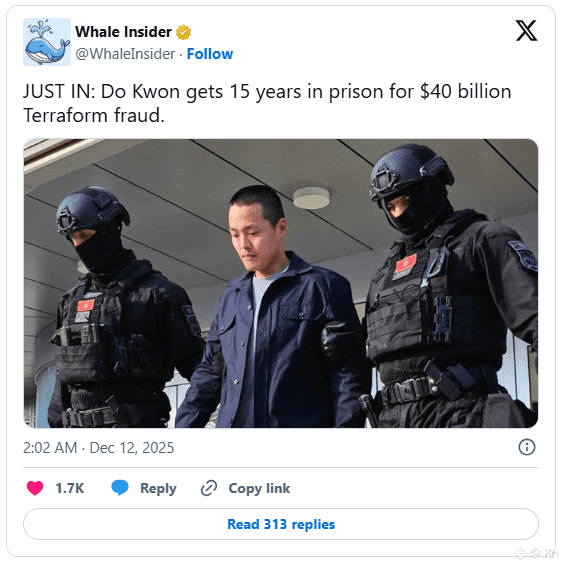Click the left masked officer in photo
Screen dimensions: 566x569
point(123,308)
